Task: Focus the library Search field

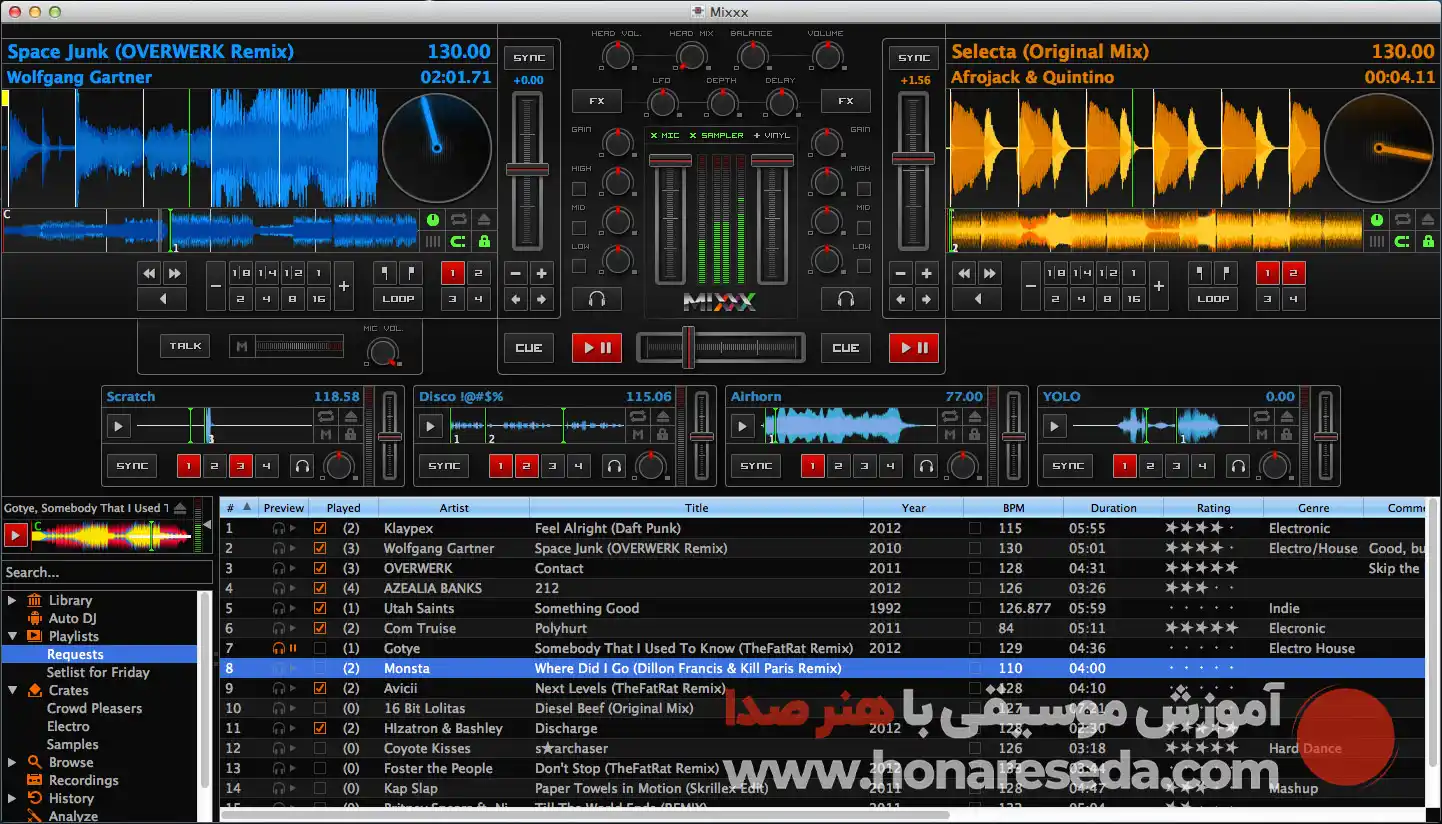Action: 106,572
